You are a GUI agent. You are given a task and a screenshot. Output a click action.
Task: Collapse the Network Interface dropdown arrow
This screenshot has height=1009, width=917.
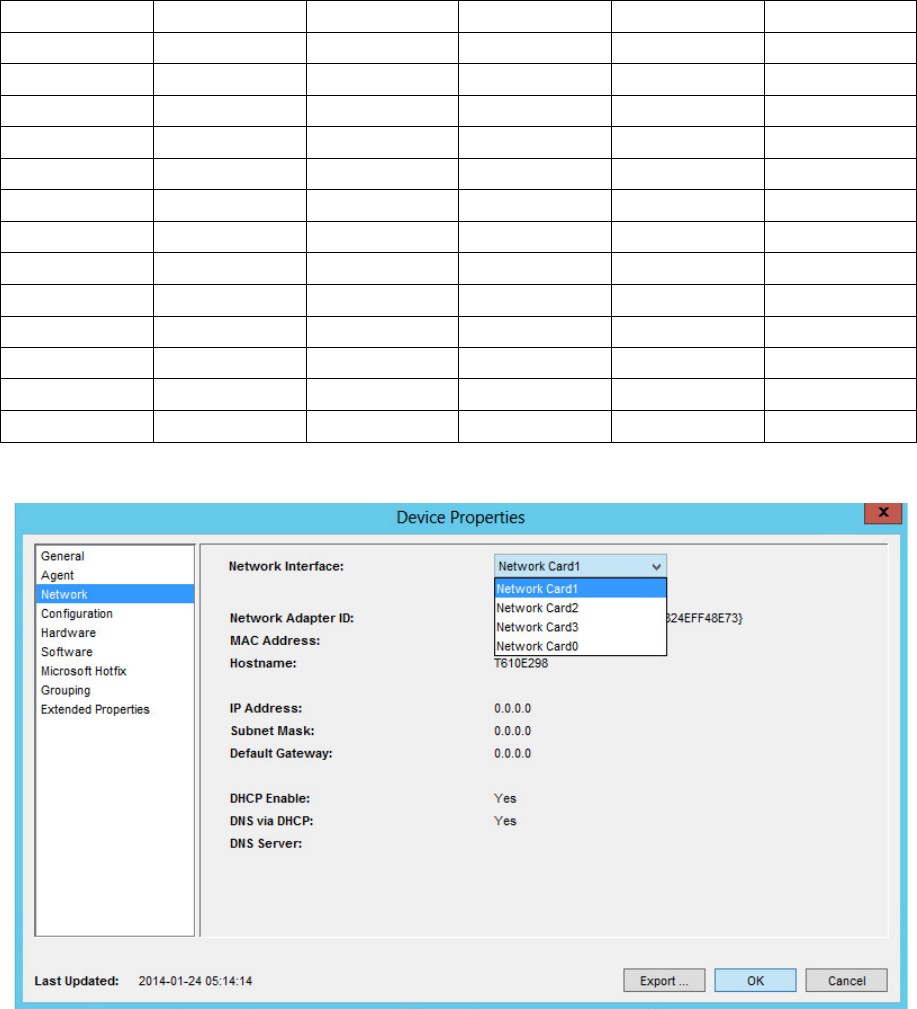pyautogui.click(x=656, y=567)
